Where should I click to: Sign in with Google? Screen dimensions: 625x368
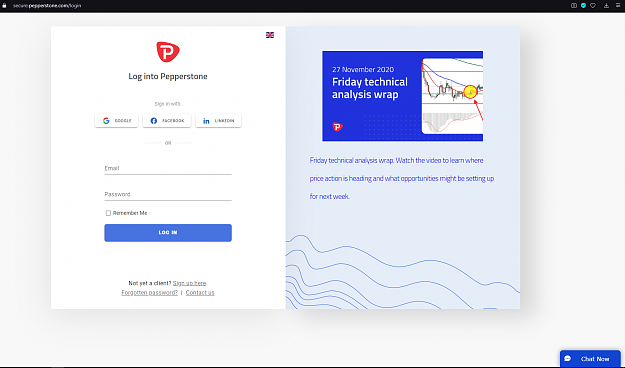pyautogui.click(x=116, y=121)
